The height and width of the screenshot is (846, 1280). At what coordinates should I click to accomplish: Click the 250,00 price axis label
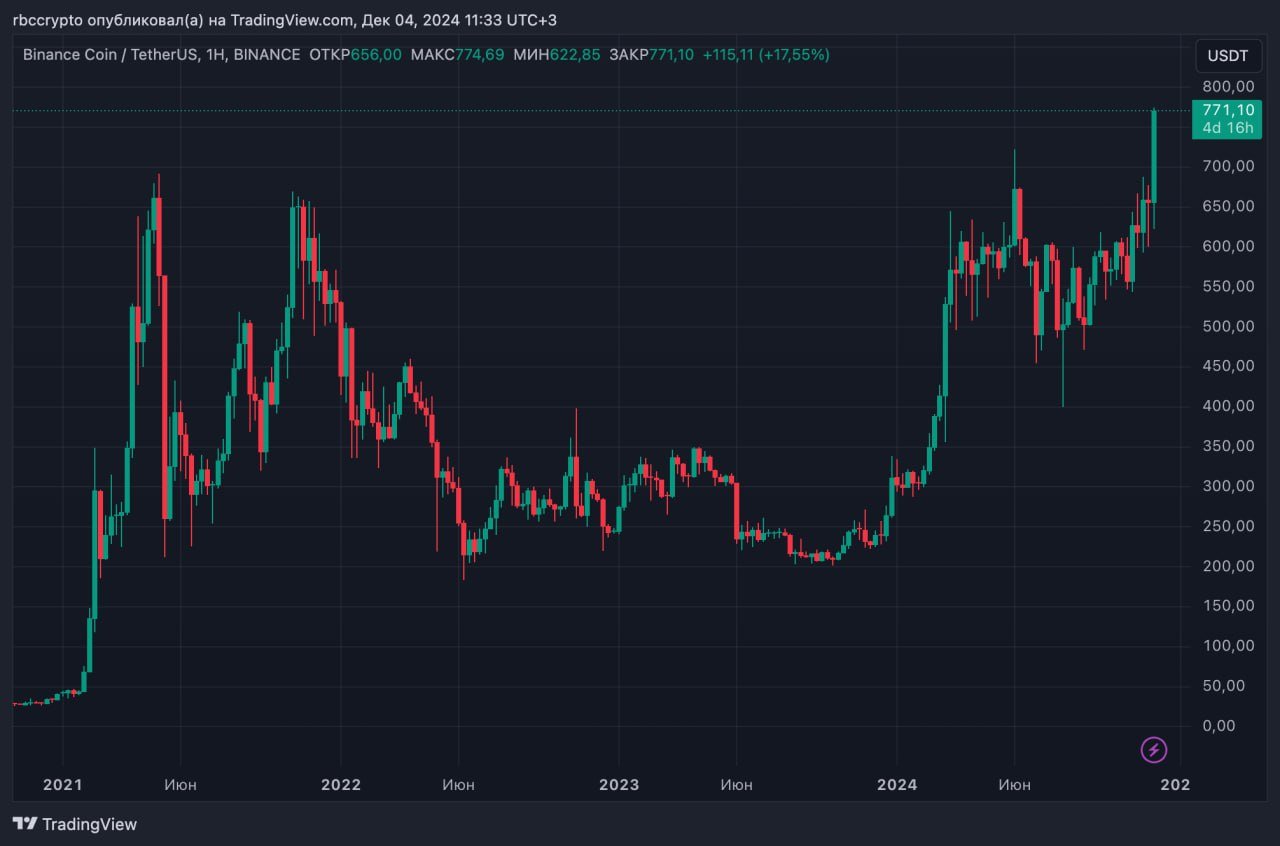tap(1227, 526)
